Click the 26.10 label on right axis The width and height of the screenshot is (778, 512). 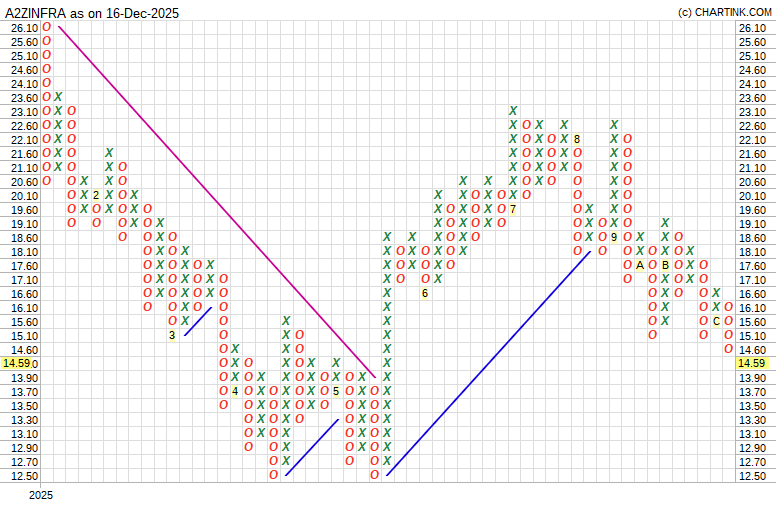pyautogui.click(x=751, y=28)
